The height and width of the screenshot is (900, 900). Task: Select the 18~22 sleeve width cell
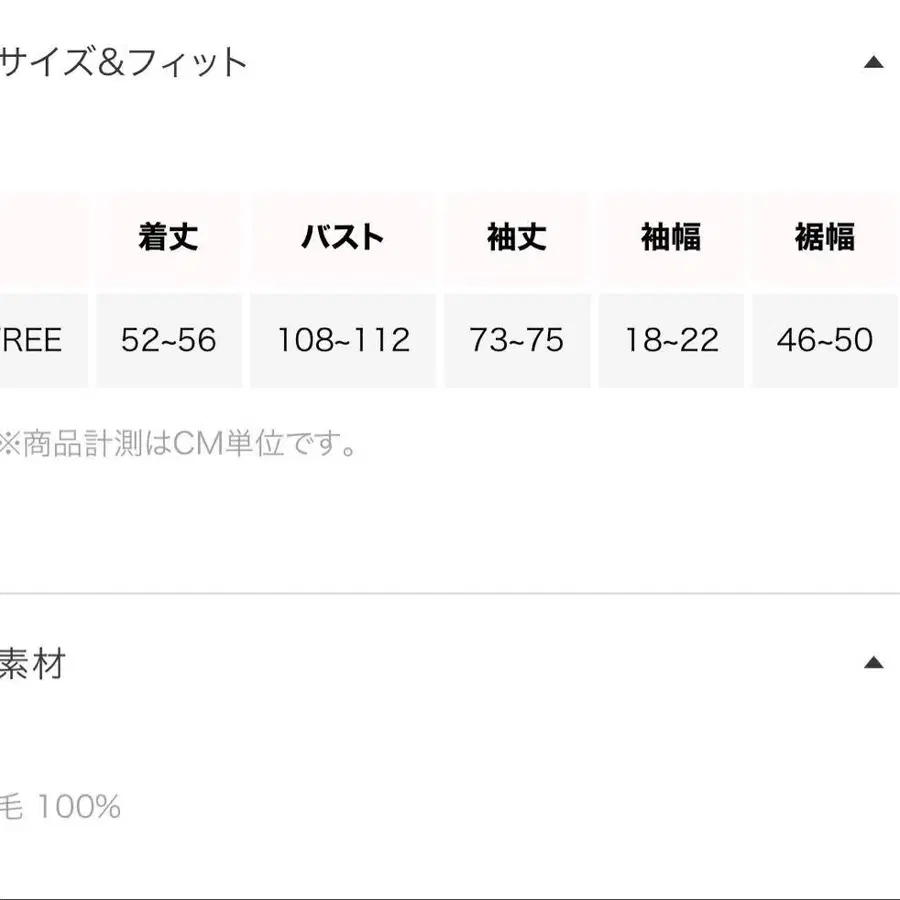coord(671,341)
